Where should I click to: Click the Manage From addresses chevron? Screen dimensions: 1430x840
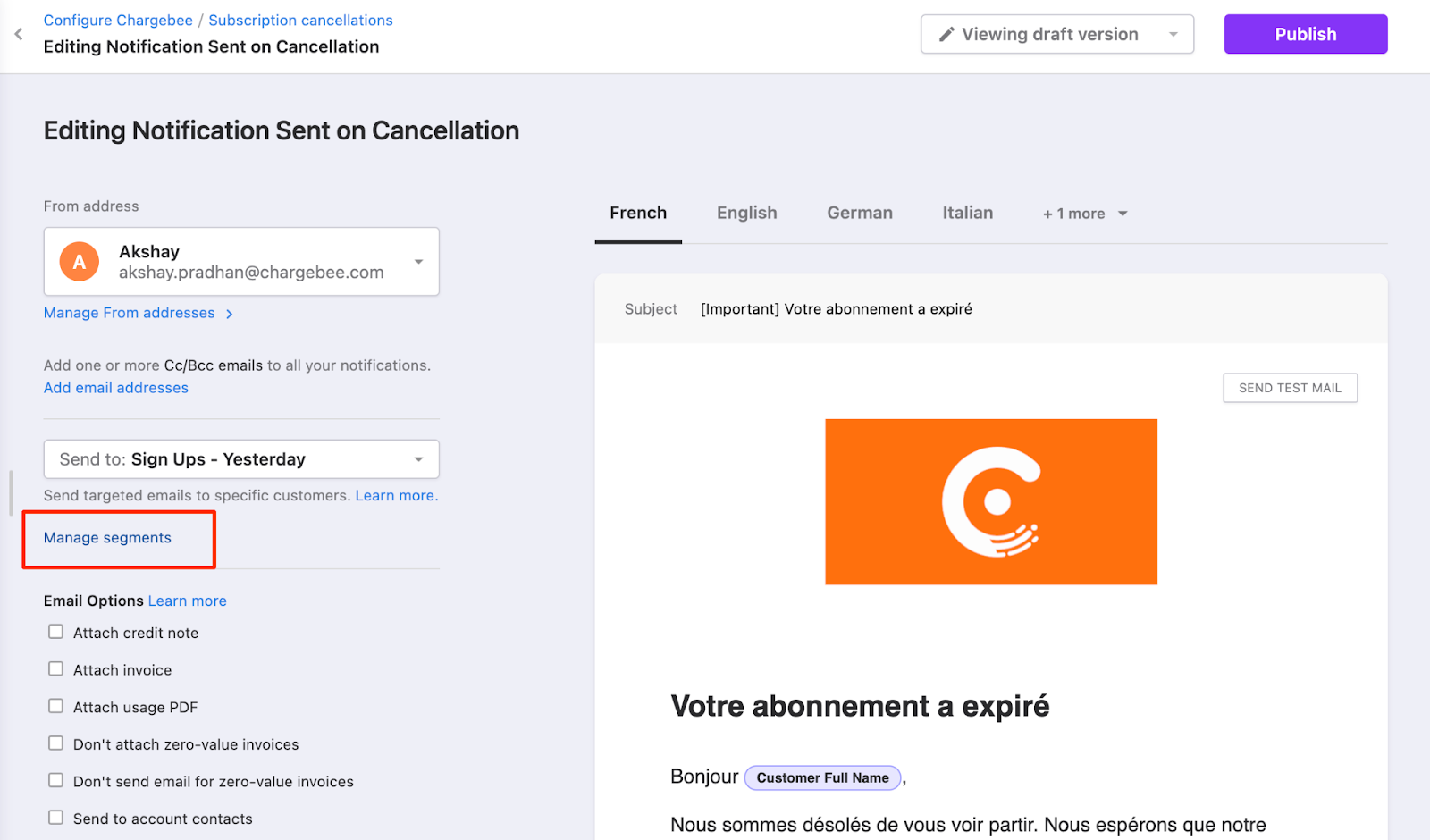tap(230, 314)
